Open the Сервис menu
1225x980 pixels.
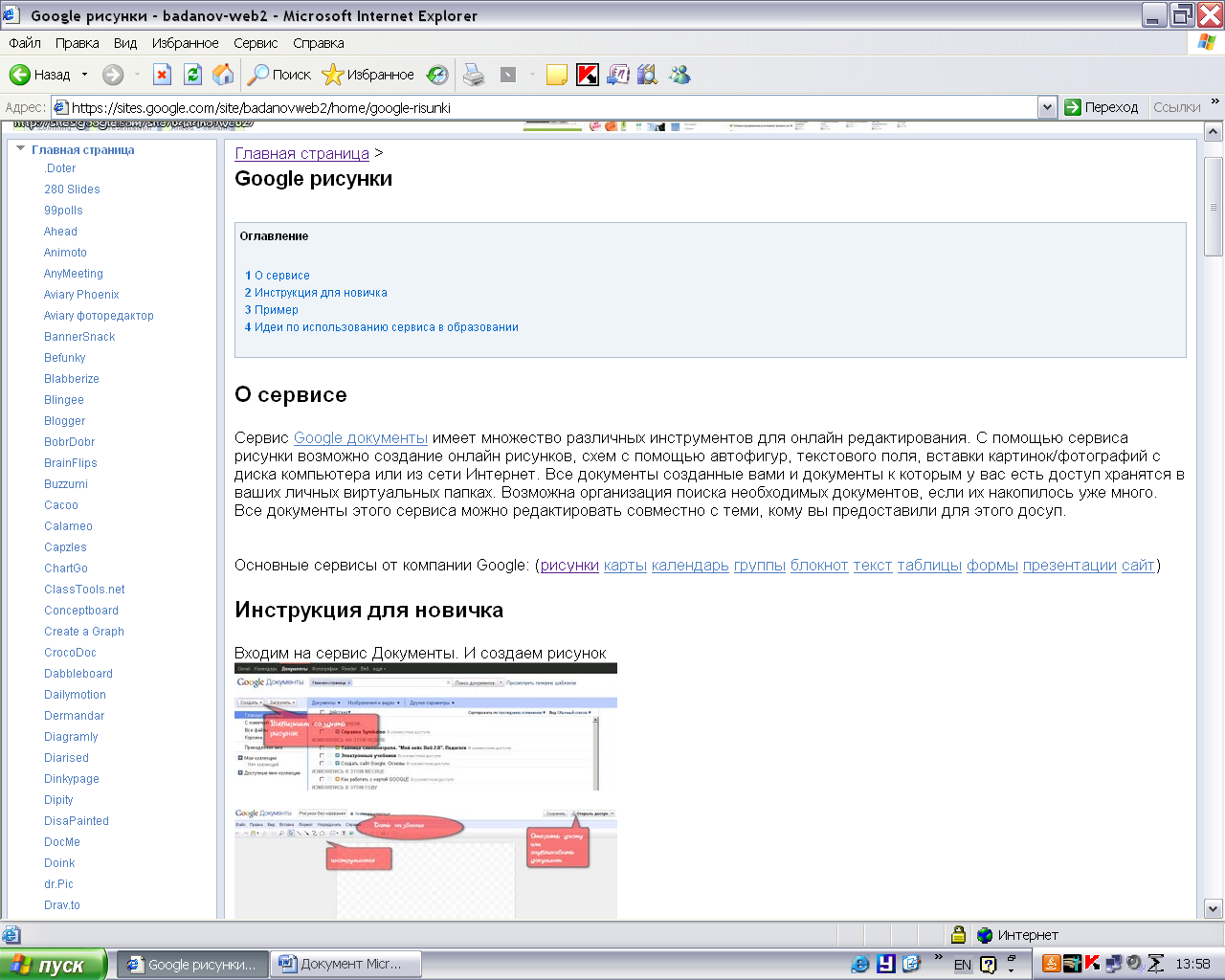point(256,43)
